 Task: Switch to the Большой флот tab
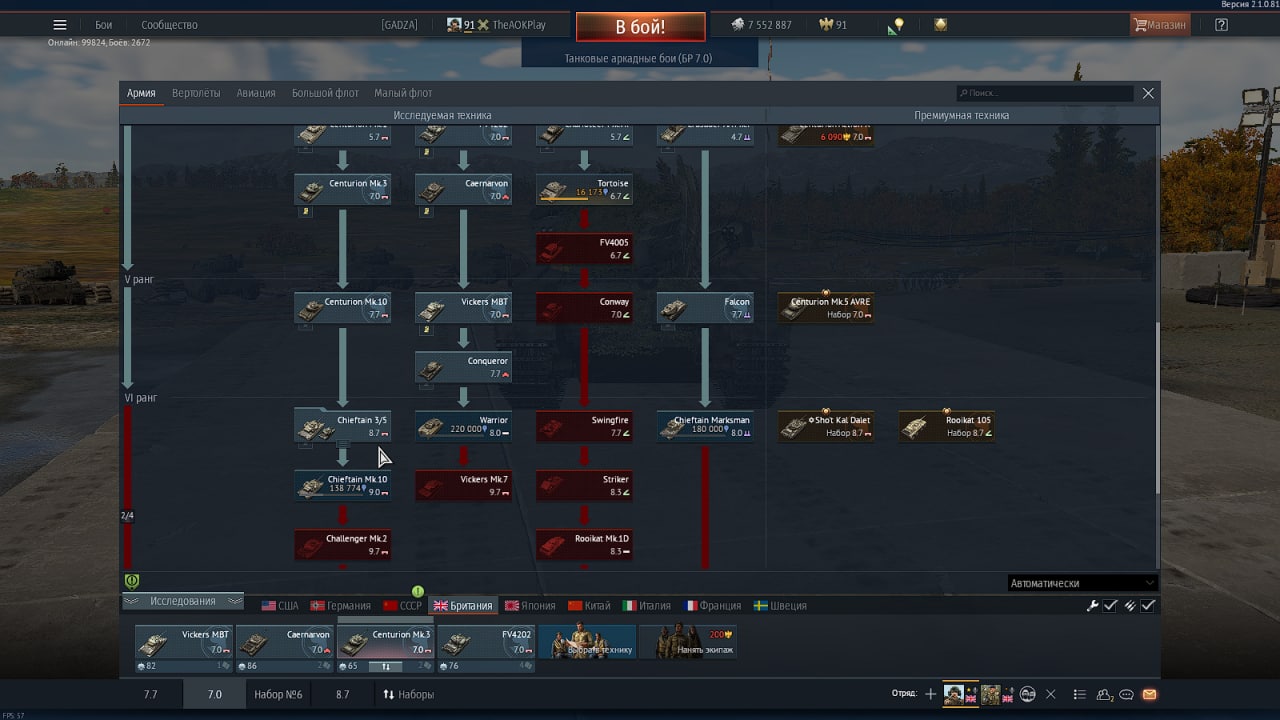[325, 93]
